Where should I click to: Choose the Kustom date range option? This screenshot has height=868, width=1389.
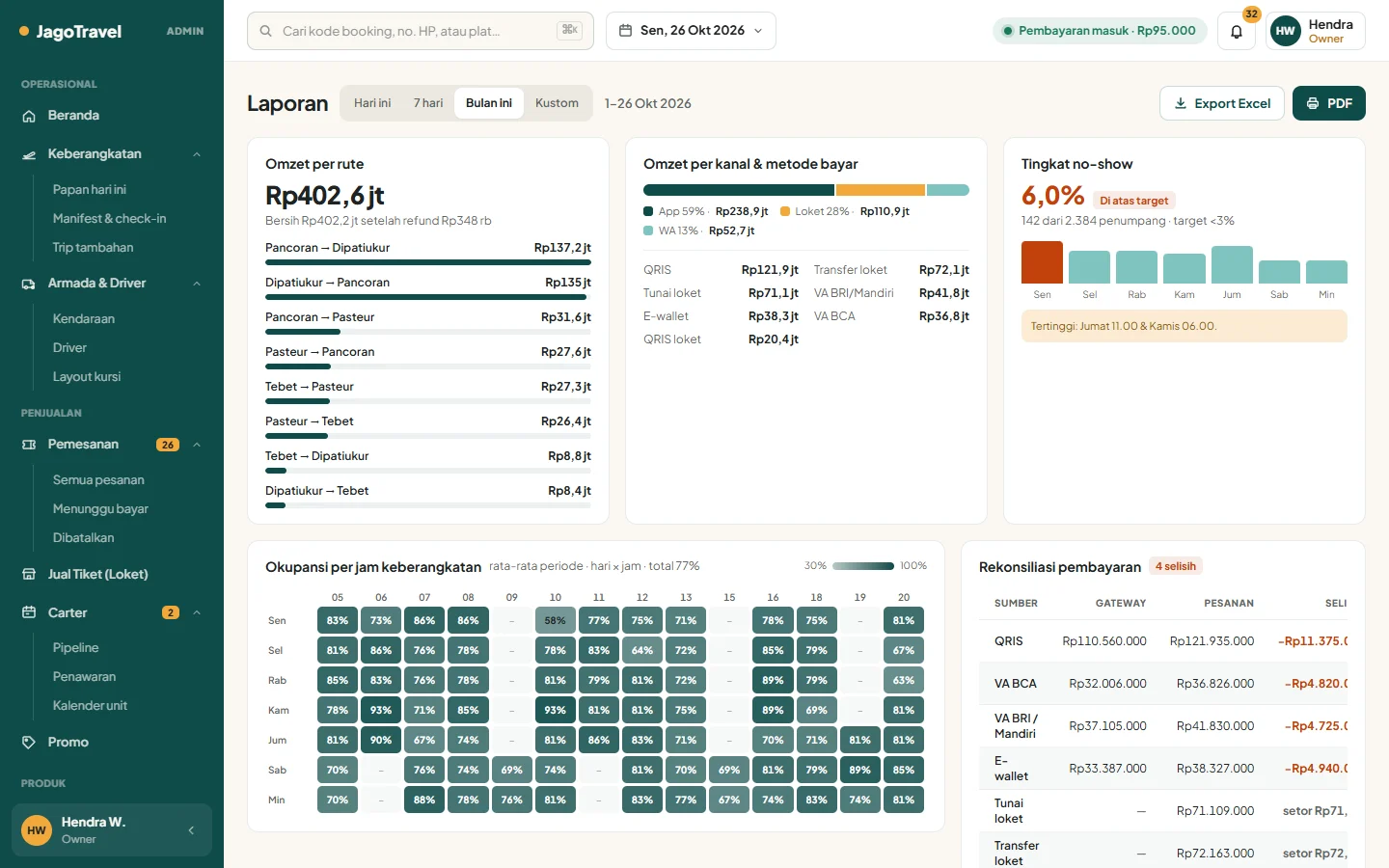coord(557,103)
